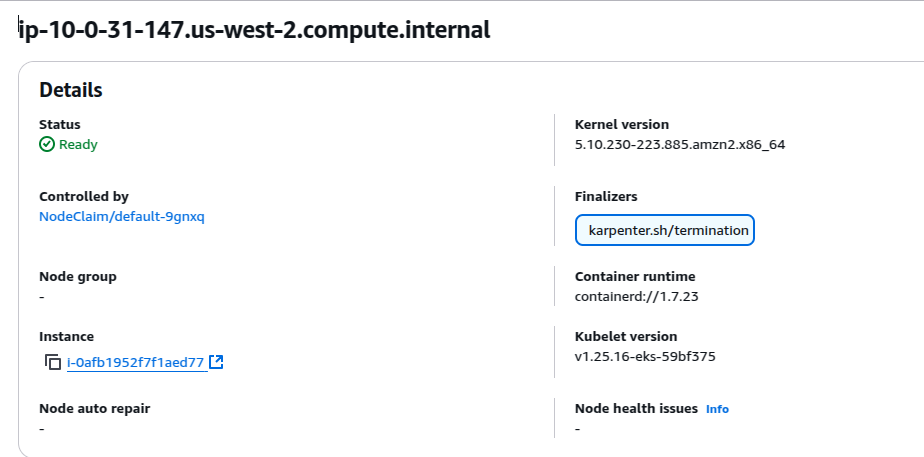Screen dimensions: 924x457
Task: Click the Container runtime label
Action: point(635,277)
